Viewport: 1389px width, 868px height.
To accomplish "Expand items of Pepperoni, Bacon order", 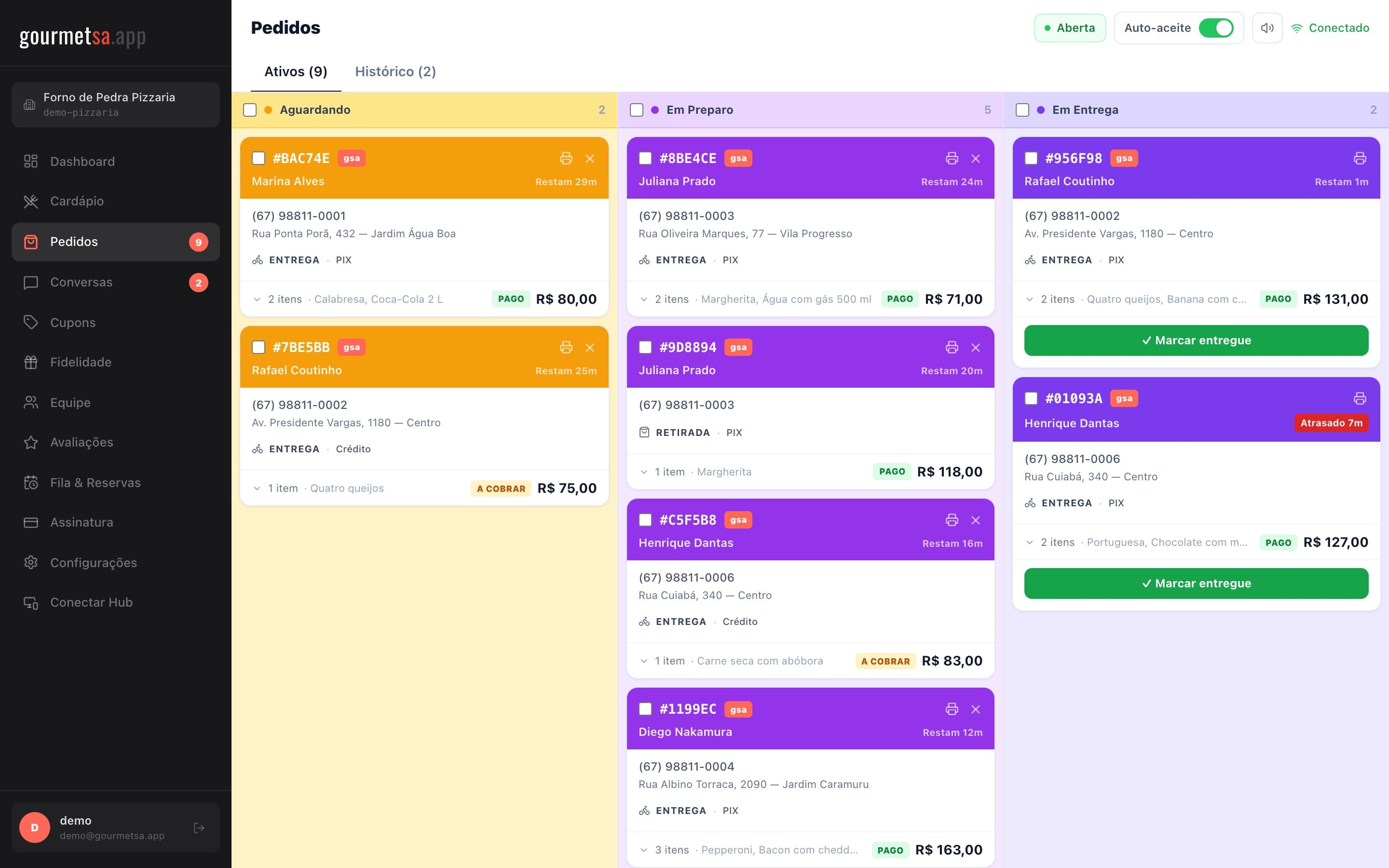I will pos(643,850).
